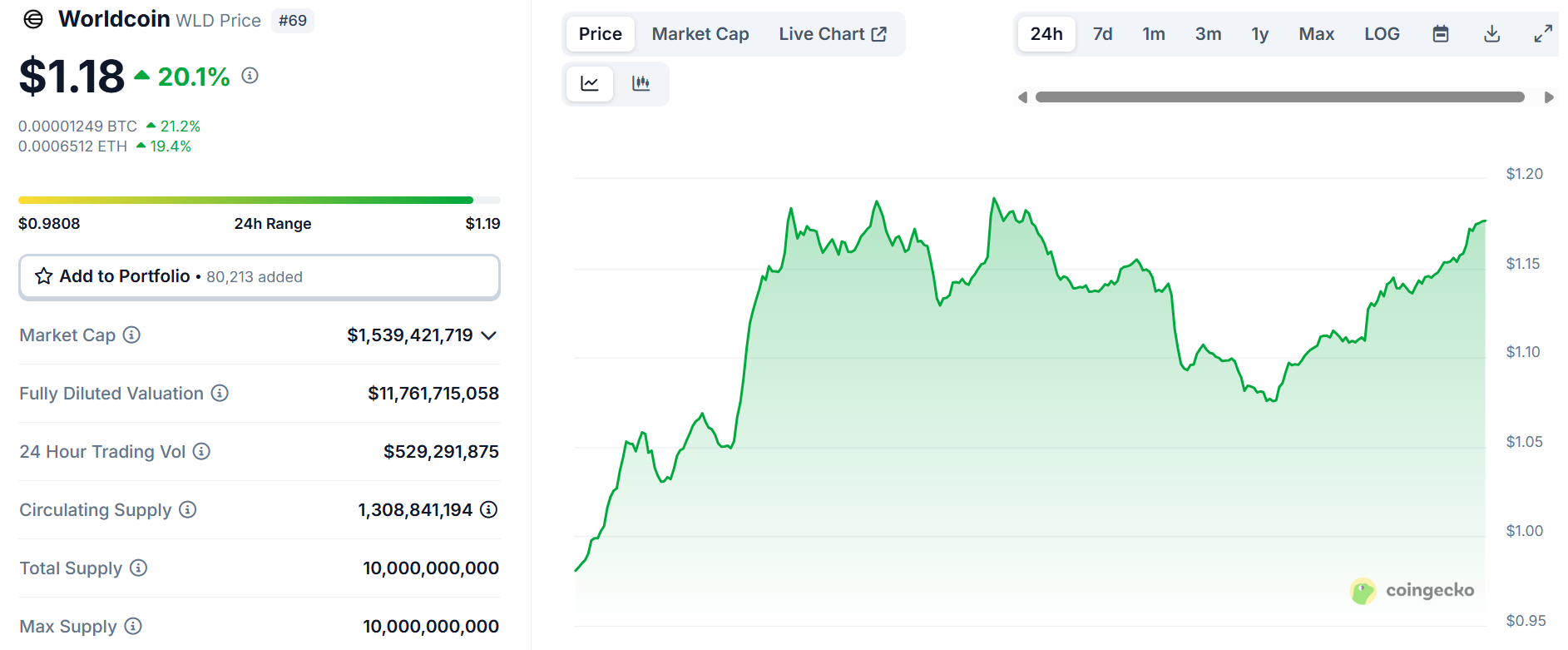Click the $1,539,421,719 market cap value

coord(410,335)
